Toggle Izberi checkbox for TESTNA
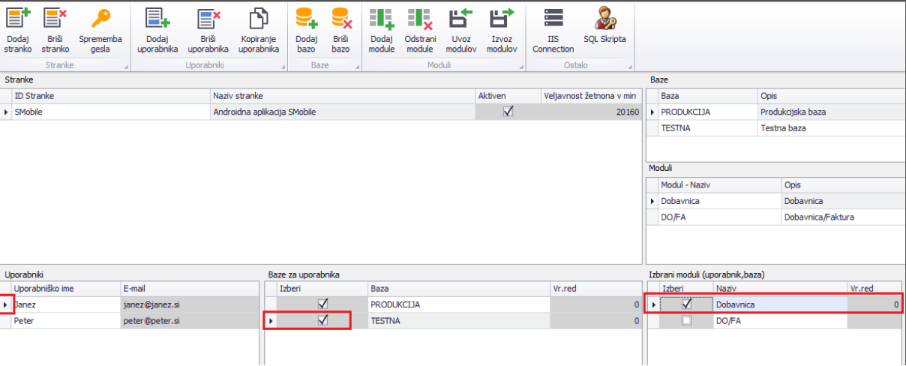The width and height of the screenshot is (906, 366). pyautogui.click(x=322, y=320)
